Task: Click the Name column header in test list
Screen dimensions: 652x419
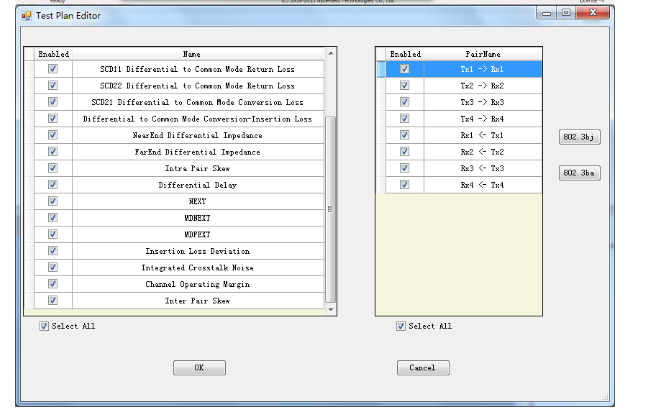Action: tap(198, 54)
